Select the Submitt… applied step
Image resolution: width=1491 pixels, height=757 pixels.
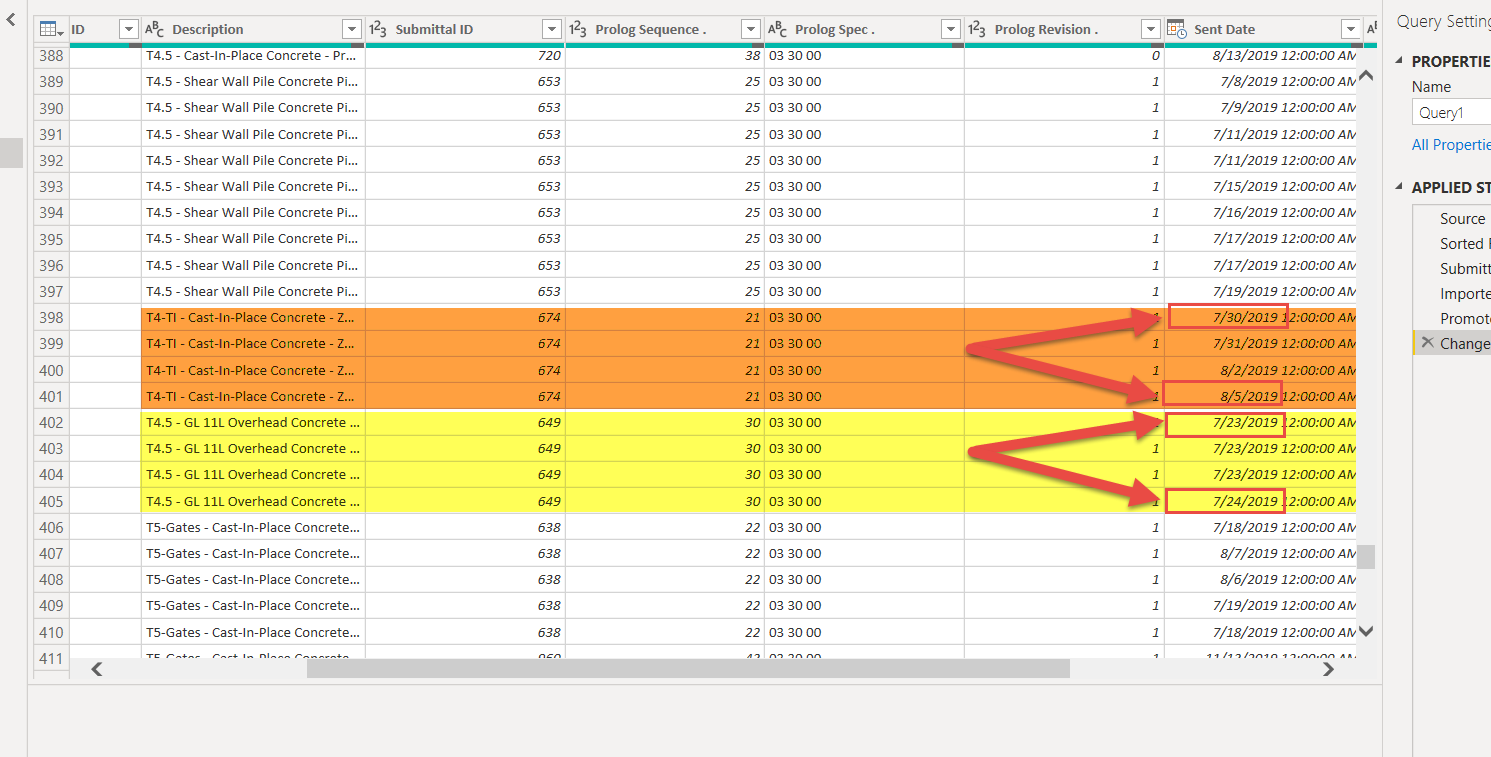(1464, 269)
